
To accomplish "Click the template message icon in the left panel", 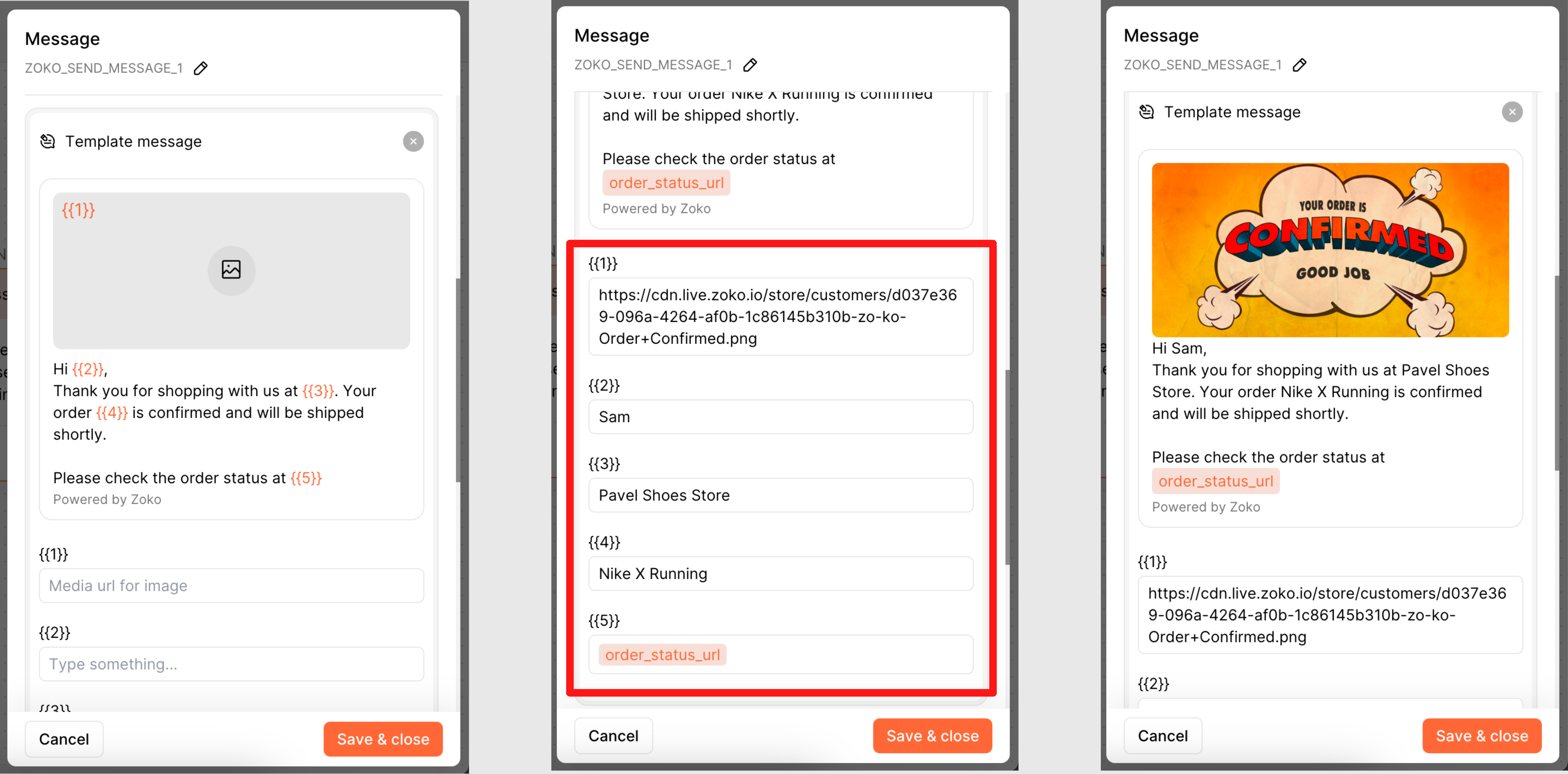I will pos(47,142).
